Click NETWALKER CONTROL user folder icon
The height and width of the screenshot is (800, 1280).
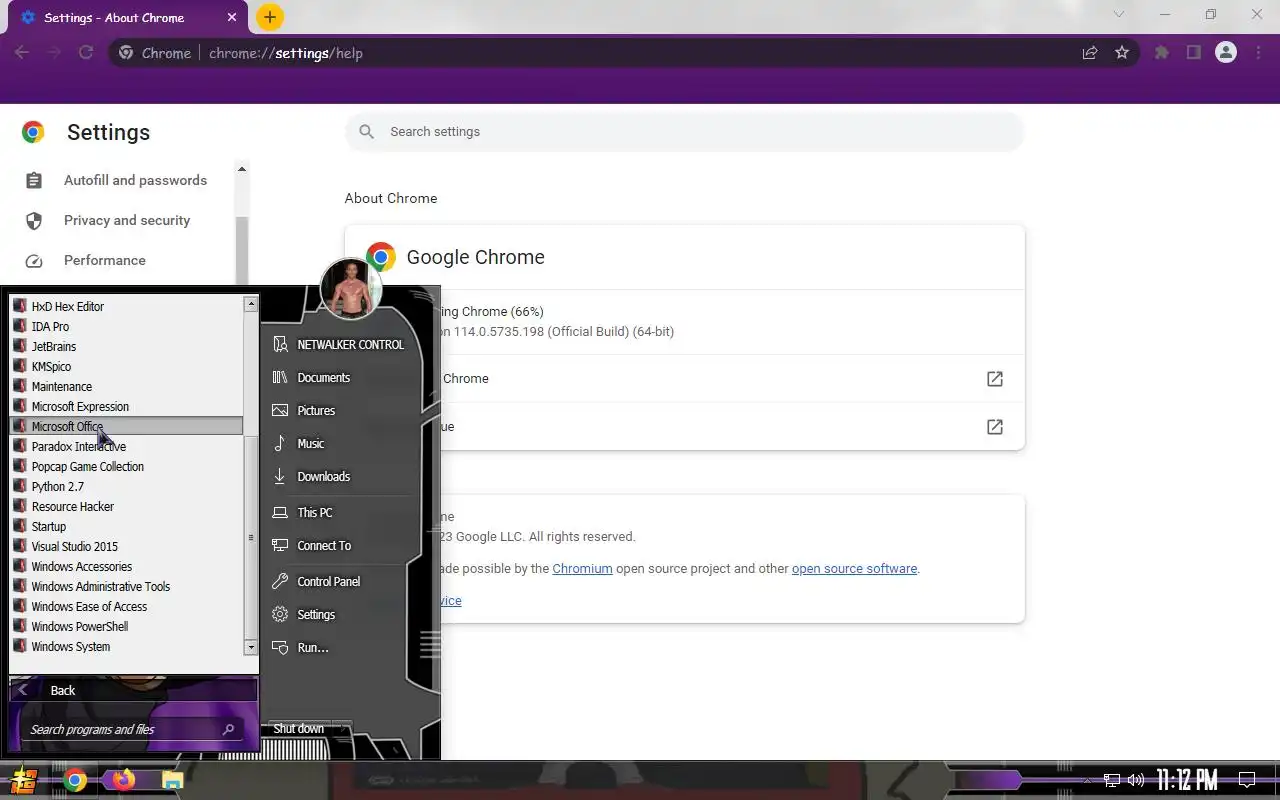pyautogui.click(x=280, y=344)
